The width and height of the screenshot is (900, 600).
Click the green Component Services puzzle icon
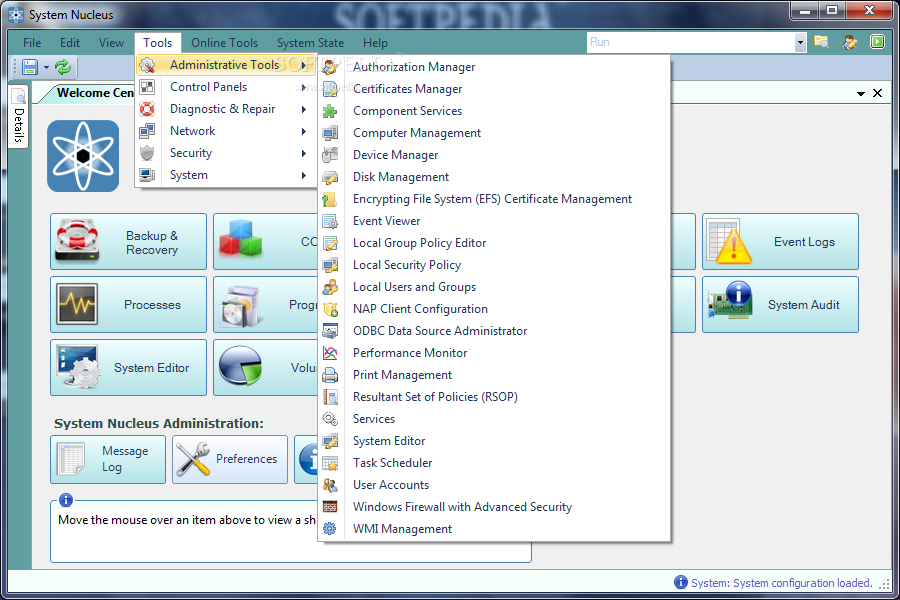(330, 111)
